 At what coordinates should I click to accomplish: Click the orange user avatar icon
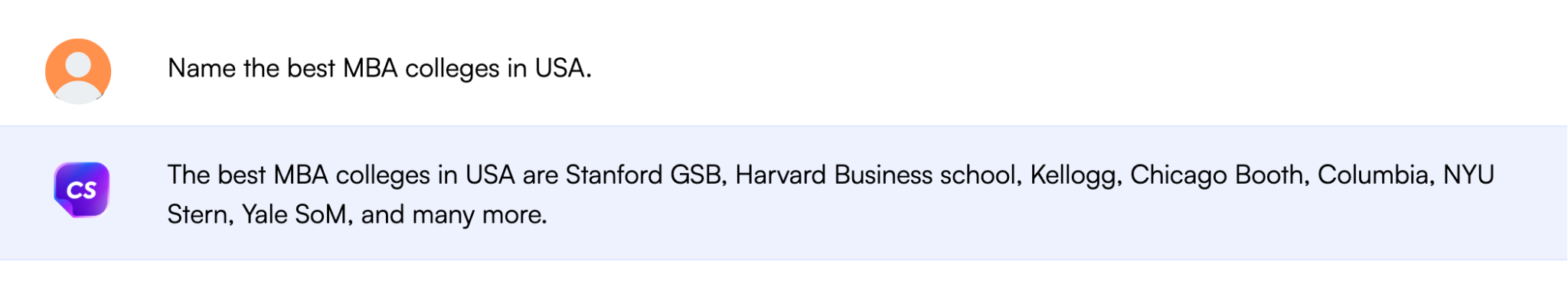pyautogui.click(x=78, y=70)
